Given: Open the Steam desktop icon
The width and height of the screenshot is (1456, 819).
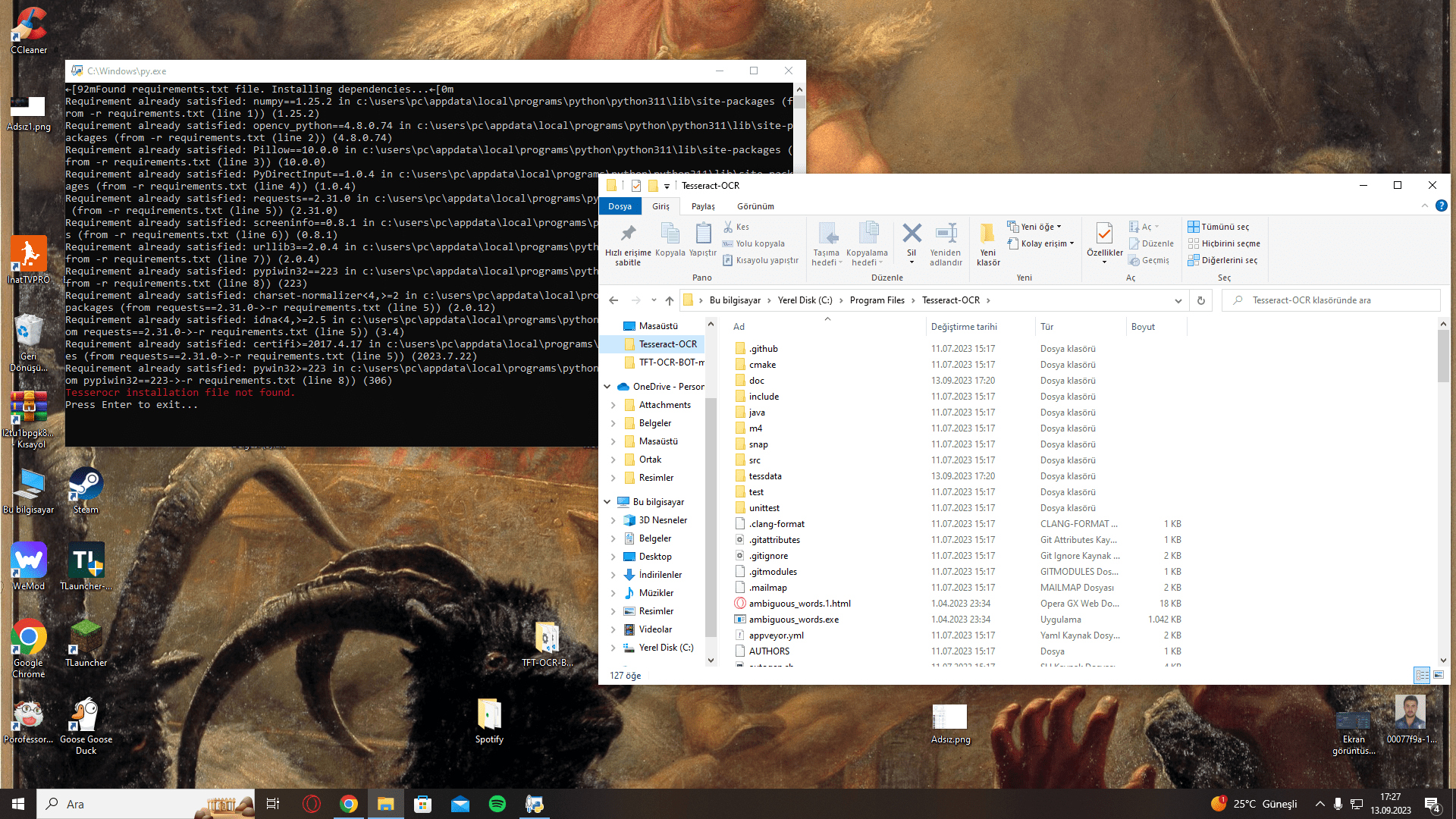Looking at the screenshot, I should 86,490.
